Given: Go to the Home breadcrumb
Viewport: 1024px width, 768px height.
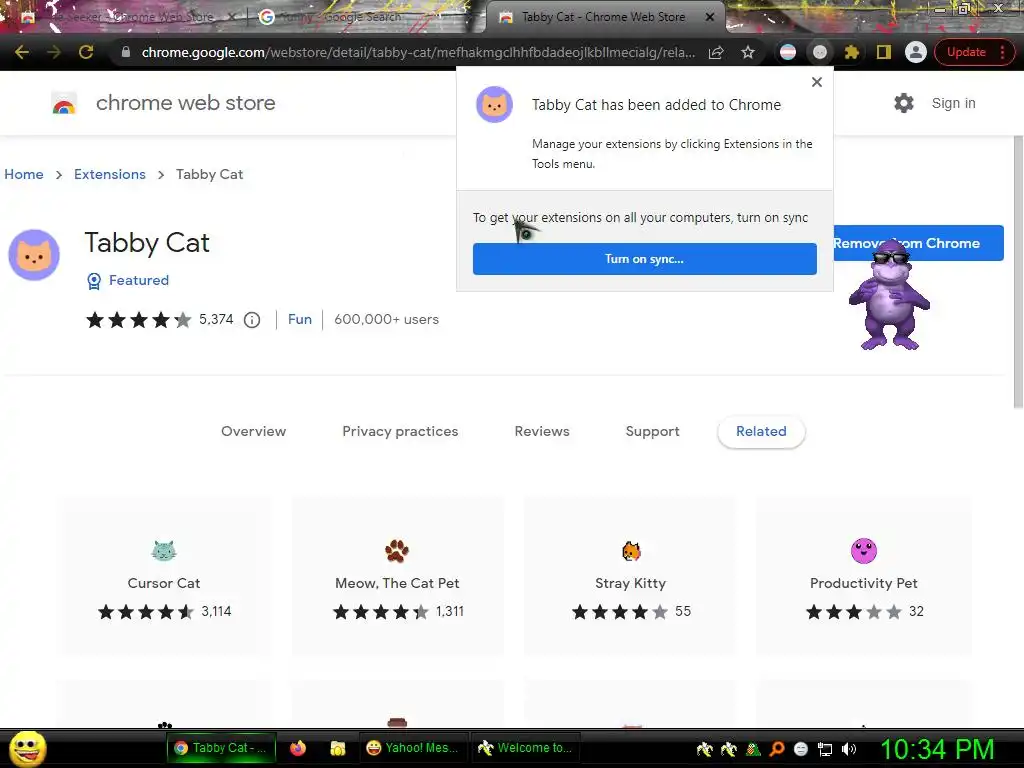Looking at the screenshot, I should click(24, 174).
